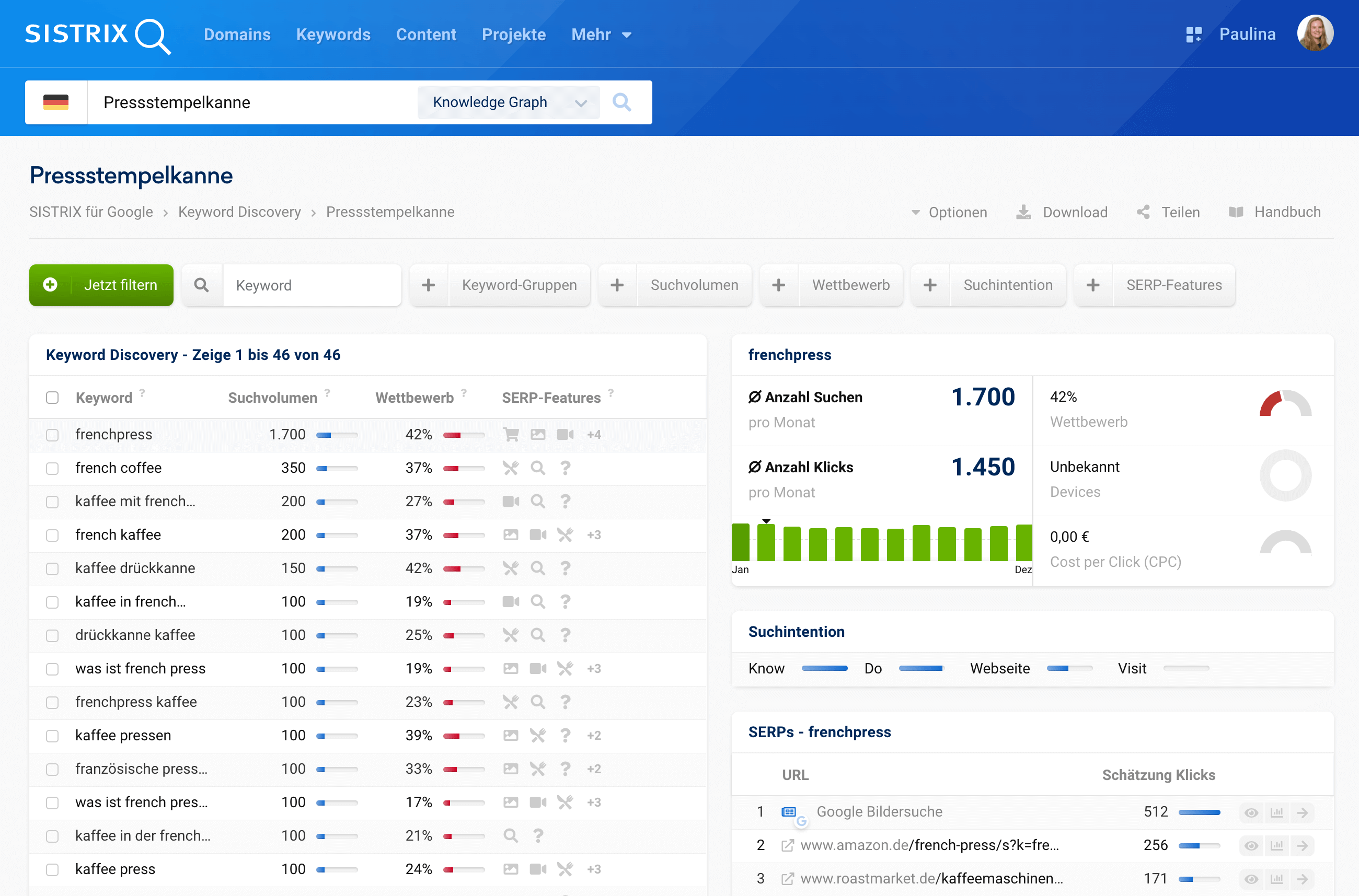
Task: Click Jetzt filtern button
Action: click(x=100, y=285)
